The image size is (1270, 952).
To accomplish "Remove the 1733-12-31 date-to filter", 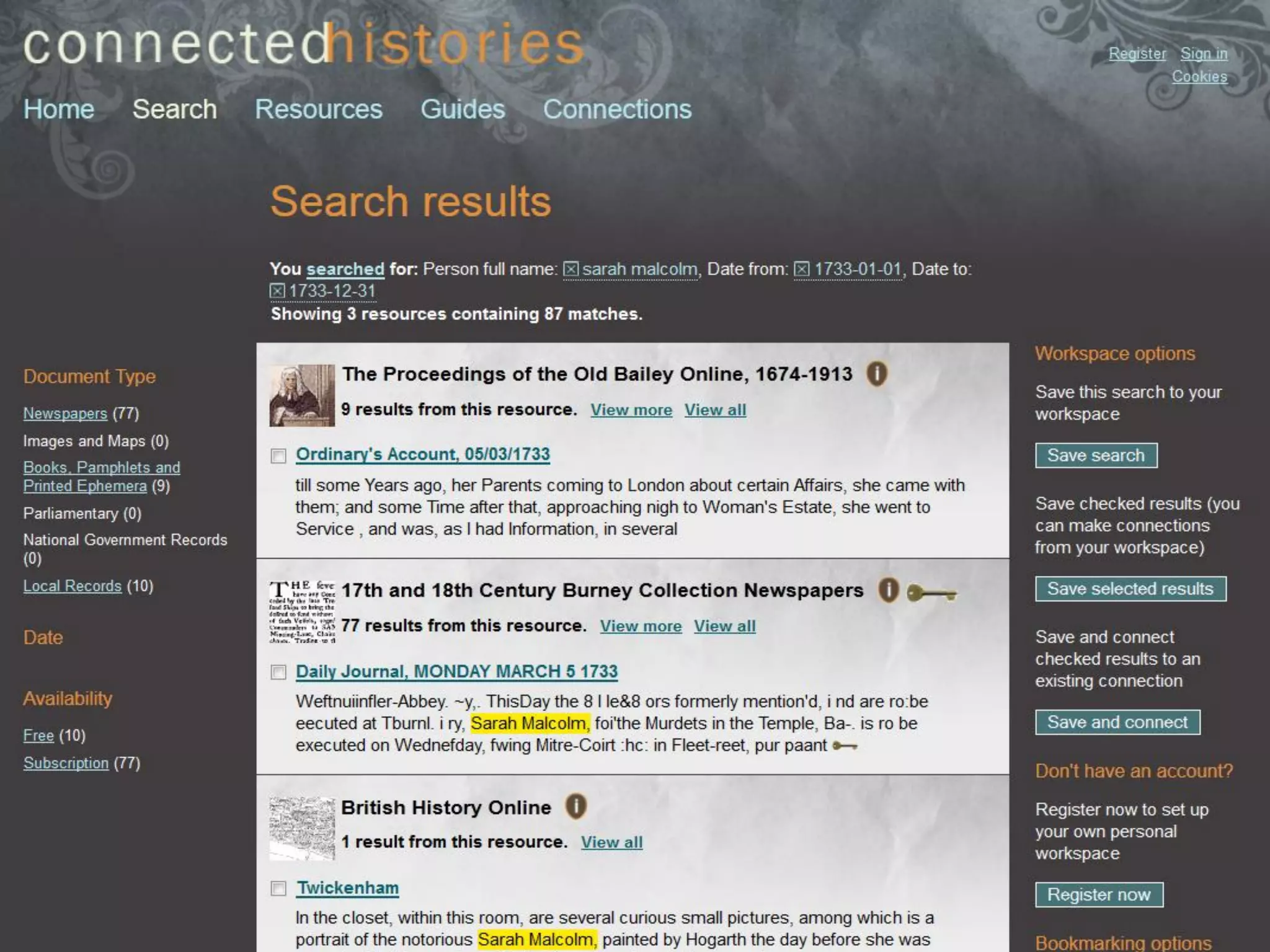I will [277, 291].
